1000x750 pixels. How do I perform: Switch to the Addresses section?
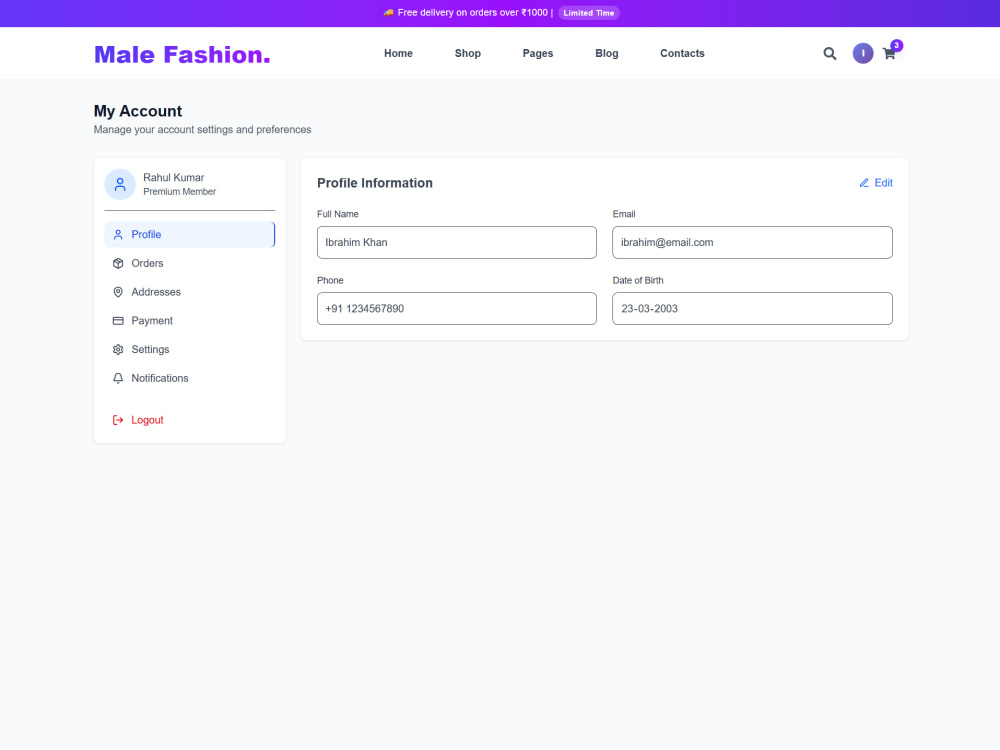pyautogui.click(x=189, y=292)
